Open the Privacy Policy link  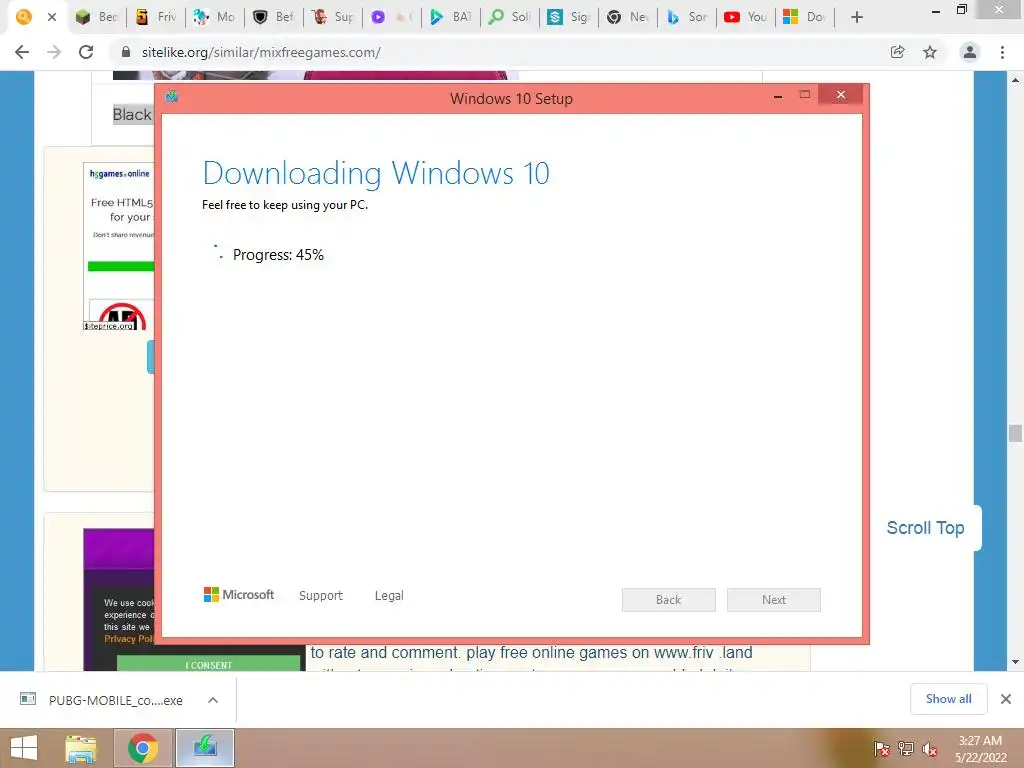tap(129, 639)
